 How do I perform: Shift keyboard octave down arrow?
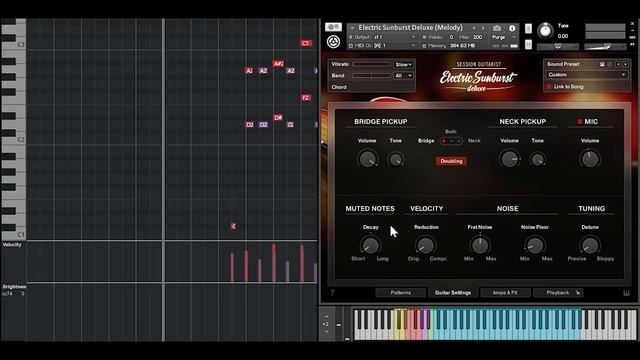[x=326, y=331]
